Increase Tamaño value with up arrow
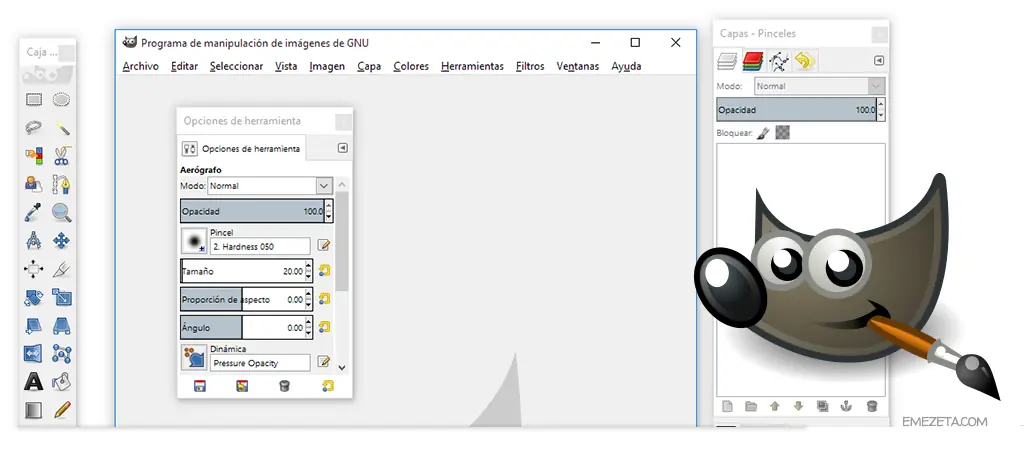This screenshot has height=450, width=1024. coord(309,266)
